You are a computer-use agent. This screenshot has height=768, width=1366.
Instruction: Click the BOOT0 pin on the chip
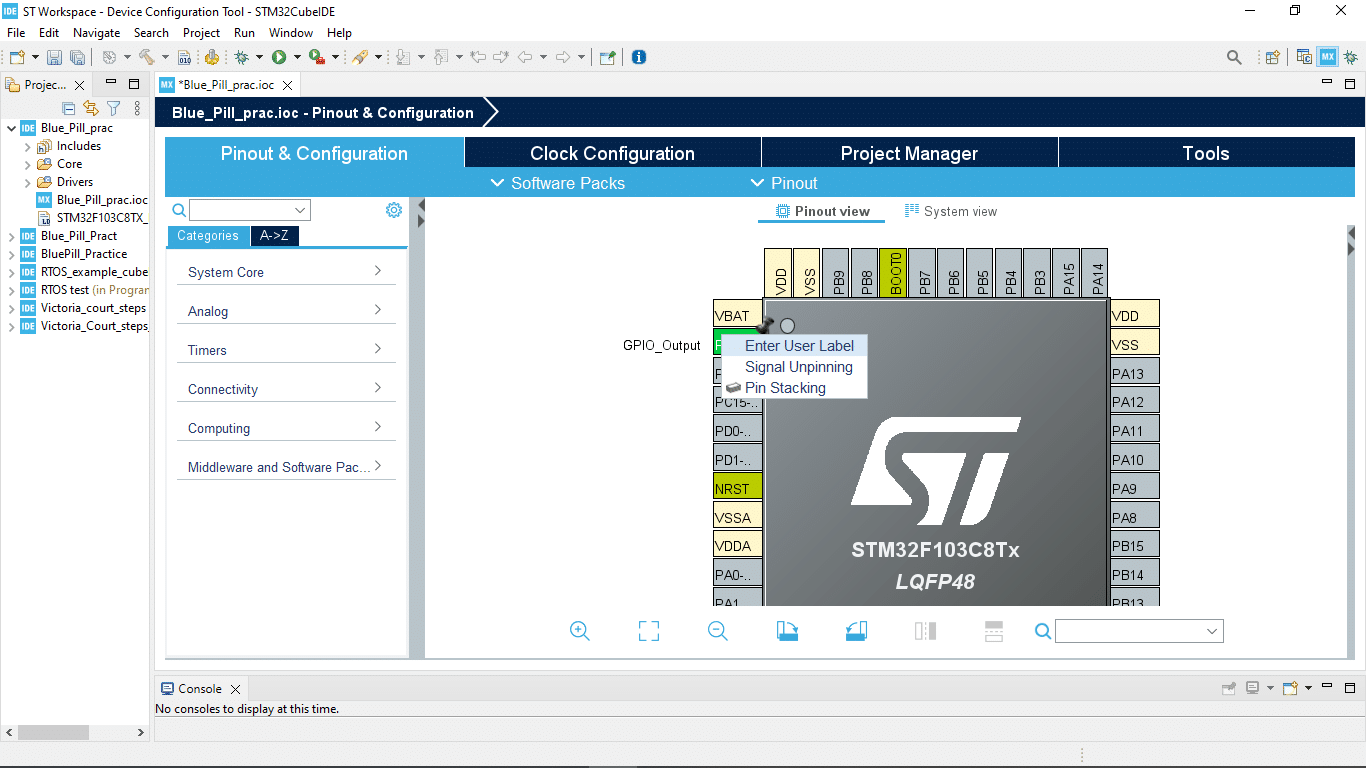coord(894,273)
